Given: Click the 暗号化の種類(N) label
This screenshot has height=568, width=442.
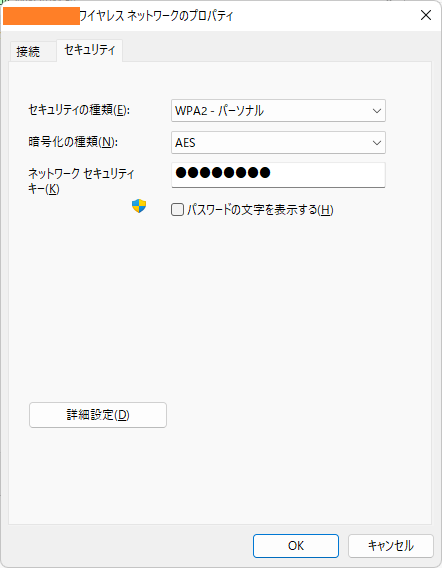Looking at the screenshot, I should 73,142.
